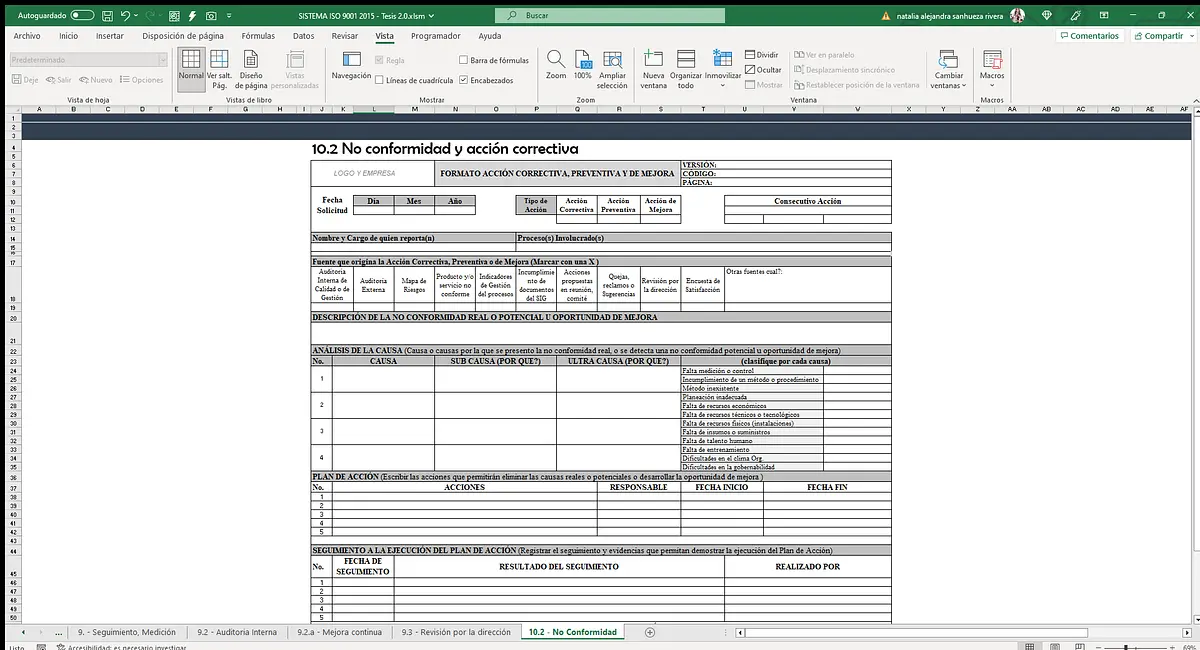Click the Comentarios button
This screenshot has width=1200, height=650.
pos(1089,35)
